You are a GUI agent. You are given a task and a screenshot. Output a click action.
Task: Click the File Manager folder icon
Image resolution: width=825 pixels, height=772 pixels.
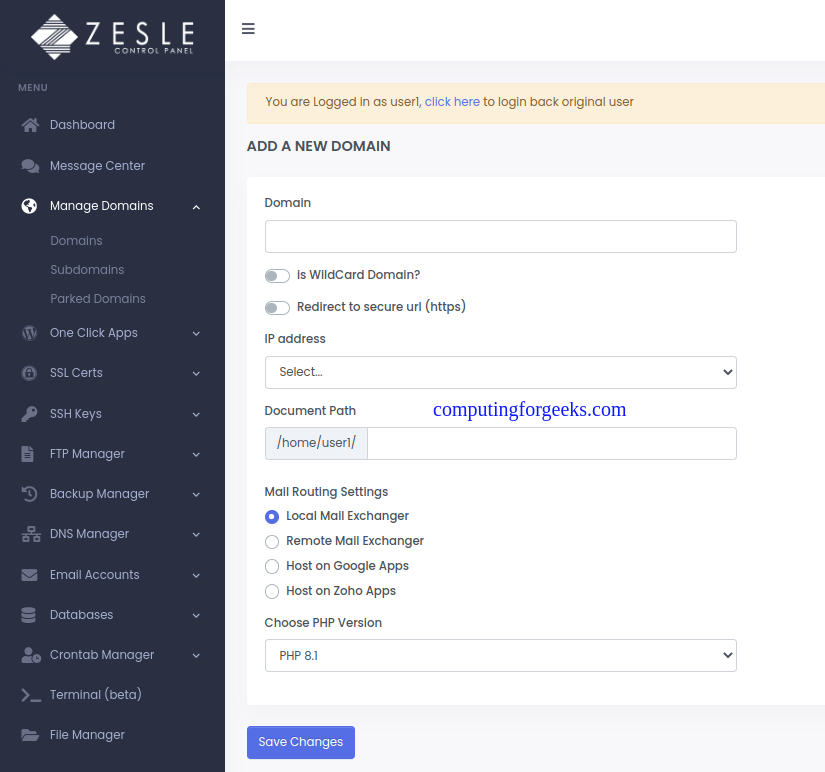pos(30,735)
